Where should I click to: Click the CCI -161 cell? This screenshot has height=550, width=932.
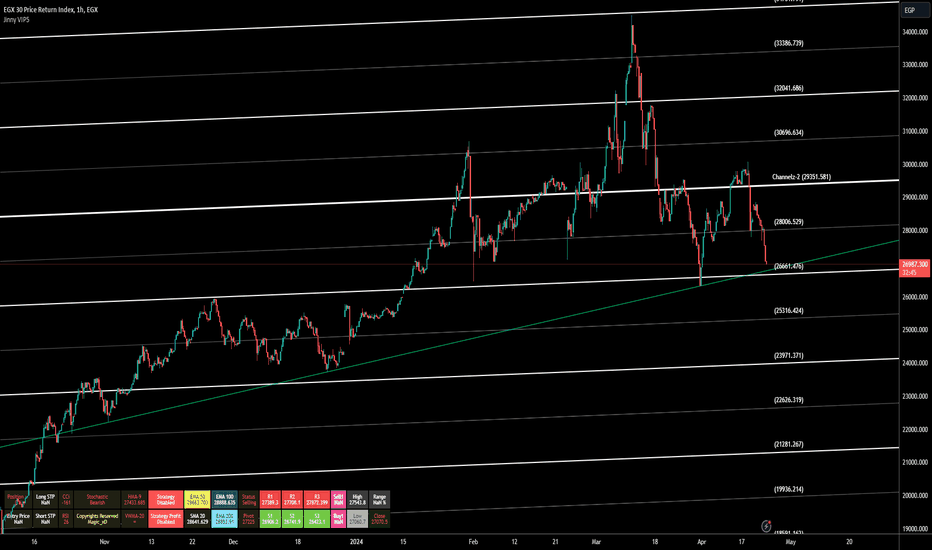pyautogui.click(x=66, y=500)
